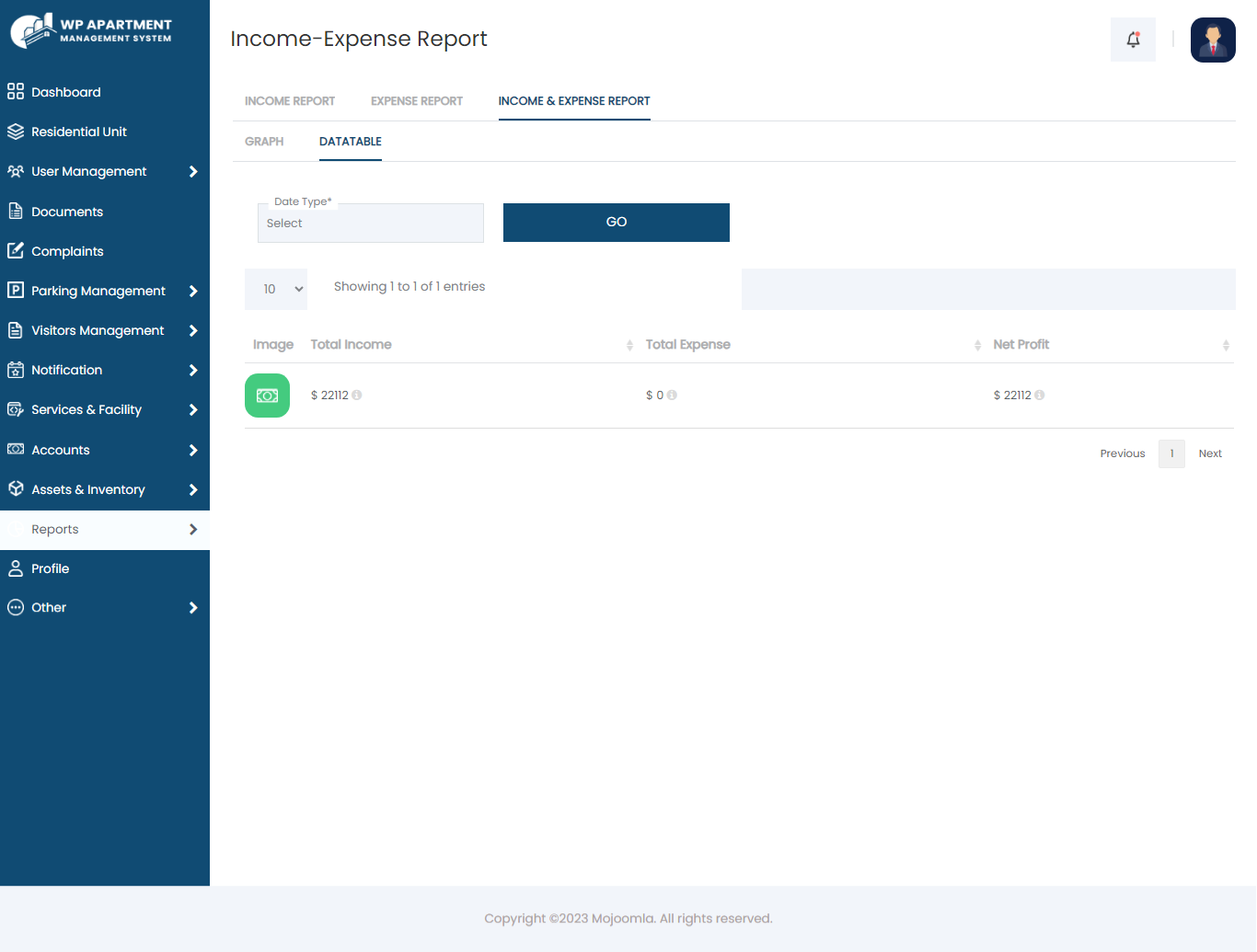This screenshot has width=1257, height=952.
Task: Open Dashboard menu item
Action: pyautogui.click(x=105, y=92)
